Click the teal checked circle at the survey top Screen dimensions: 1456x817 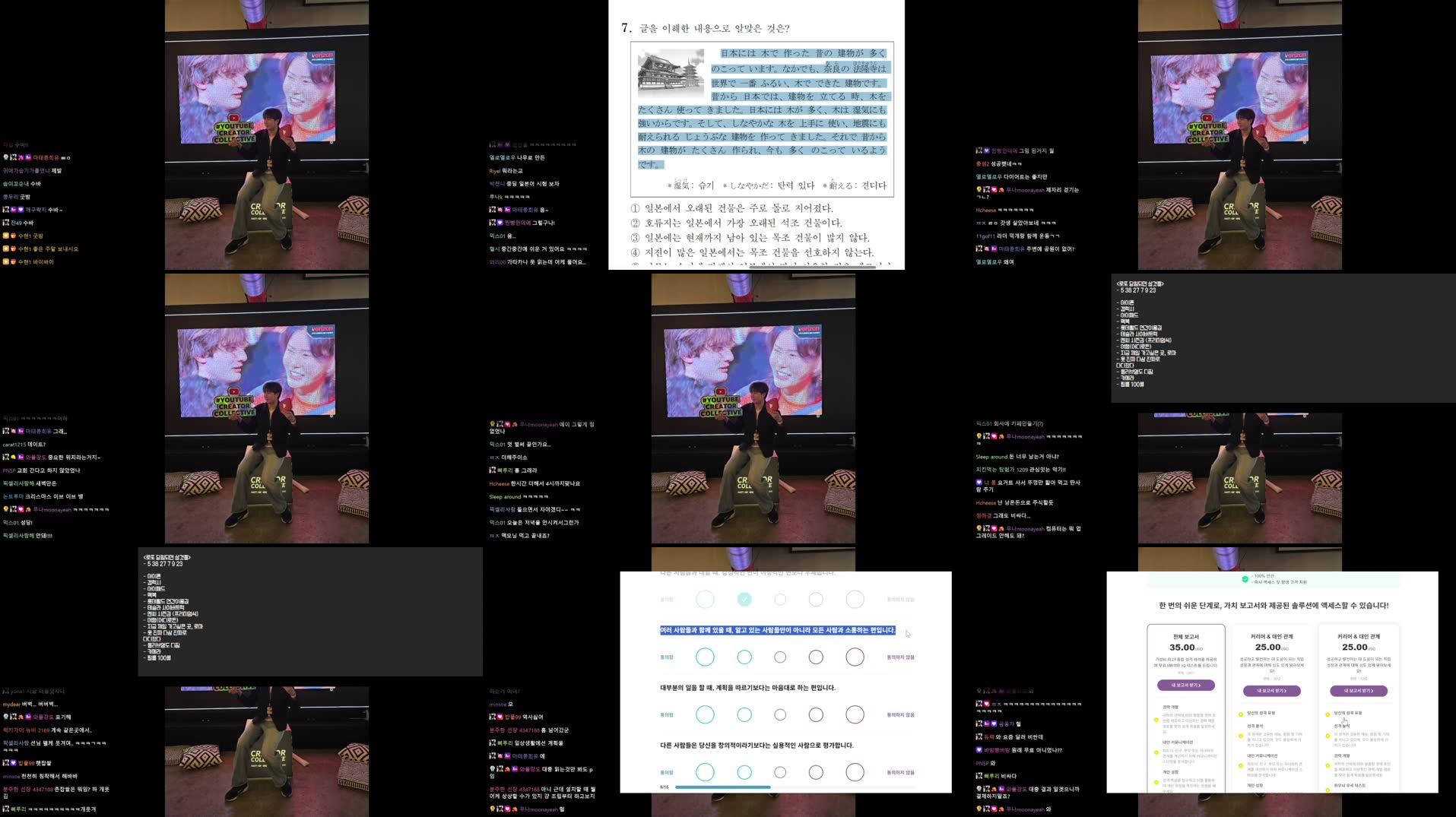point(744,599)
